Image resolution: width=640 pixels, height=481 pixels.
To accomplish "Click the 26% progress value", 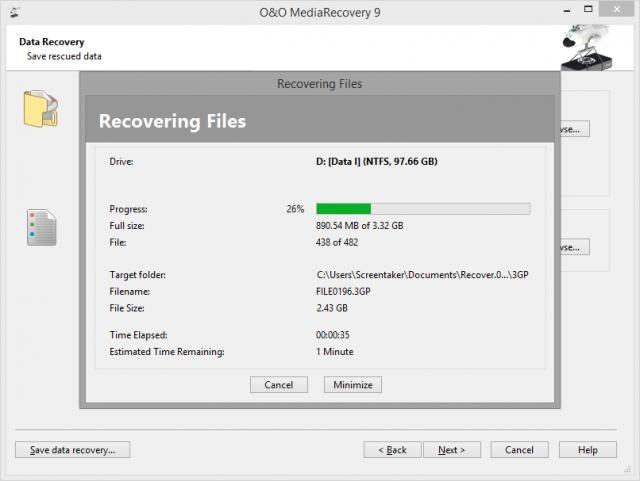I will point(295,209).
